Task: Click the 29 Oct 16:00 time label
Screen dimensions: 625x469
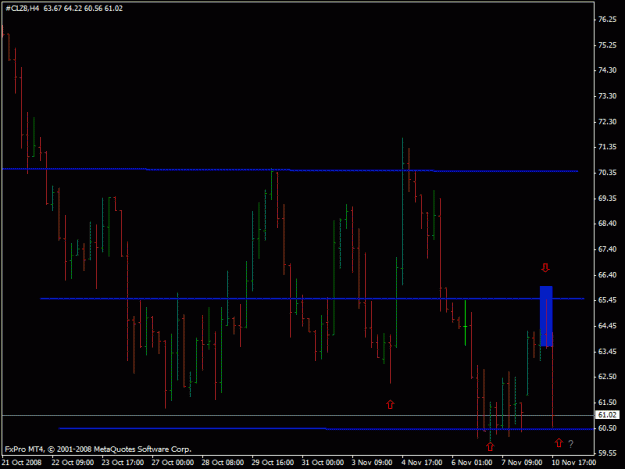Action: tap(273, 463)
